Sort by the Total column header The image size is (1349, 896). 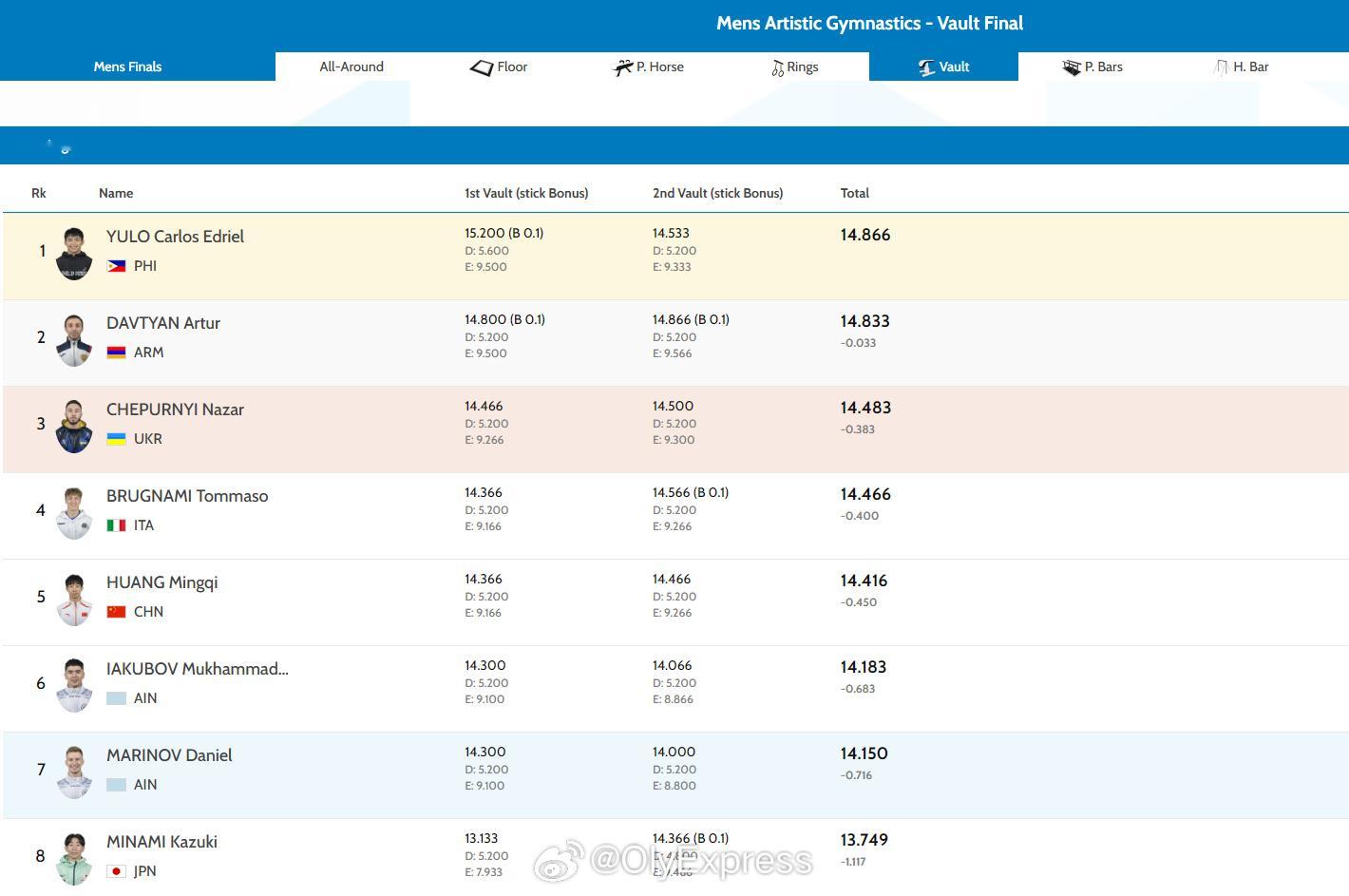click(854, 193)
